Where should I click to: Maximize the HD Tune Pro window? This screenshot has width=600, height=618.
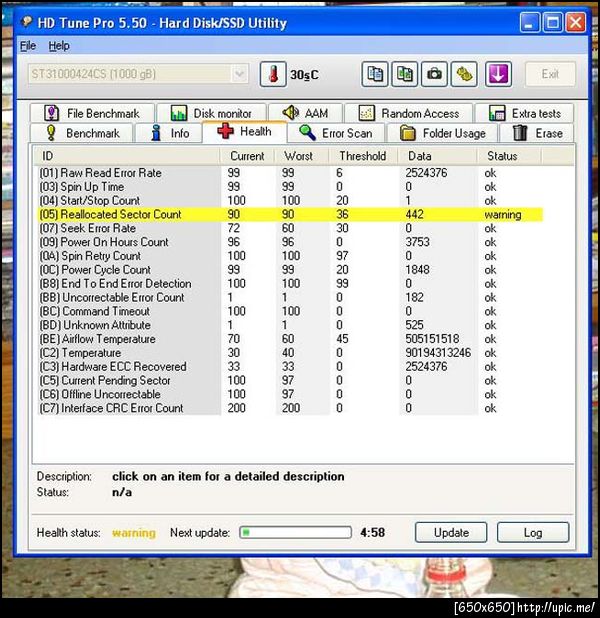(x=553, y=22)
